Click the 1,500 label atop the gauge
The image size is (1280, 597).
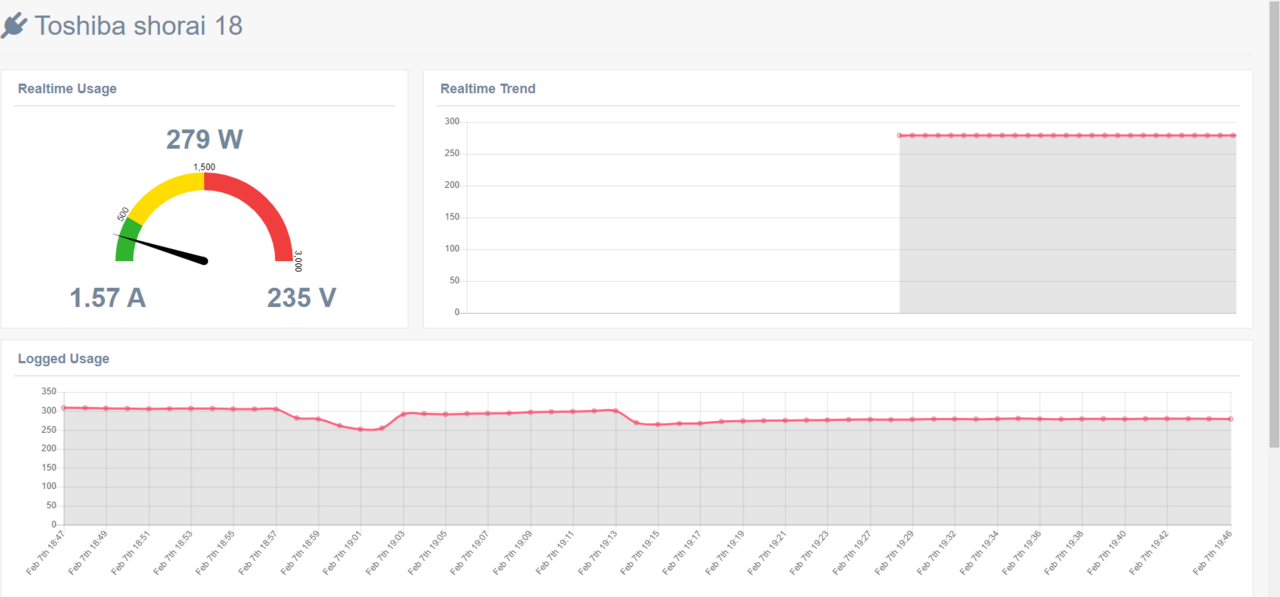point(204,167)
